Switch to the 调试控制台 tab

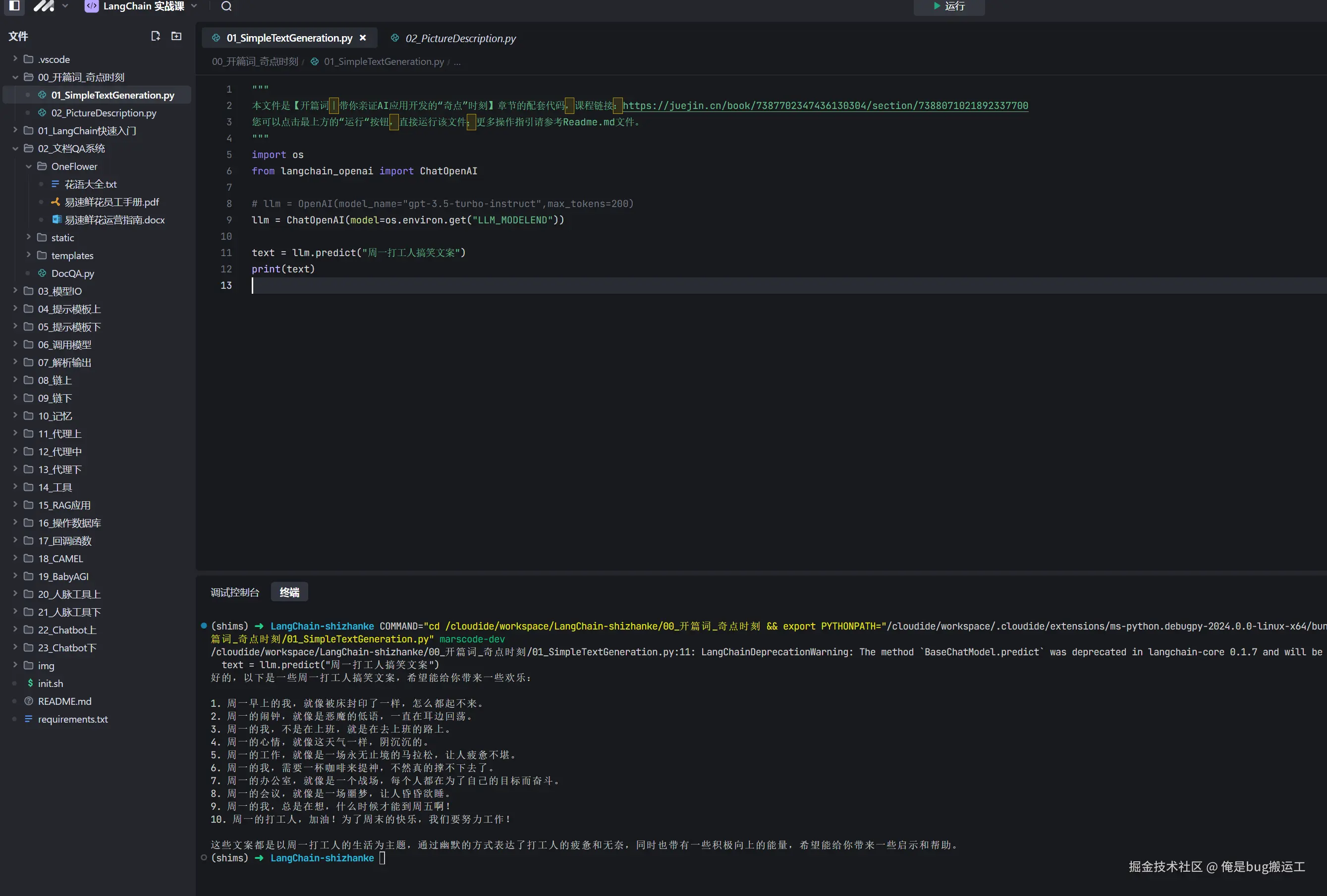tap(235, 592)
